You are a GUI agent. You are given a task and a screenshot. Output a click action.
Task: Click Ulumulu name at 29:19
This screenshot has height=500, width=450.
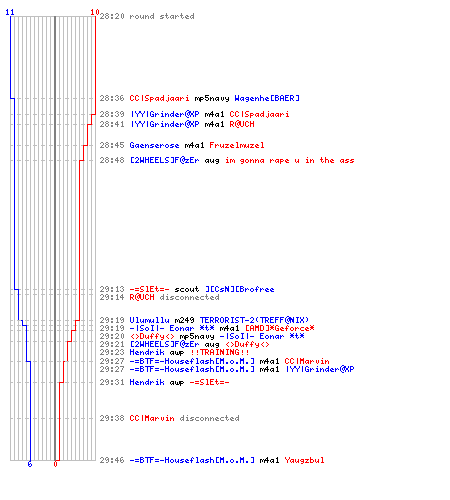pyautogui.click(x=149, y=320)
